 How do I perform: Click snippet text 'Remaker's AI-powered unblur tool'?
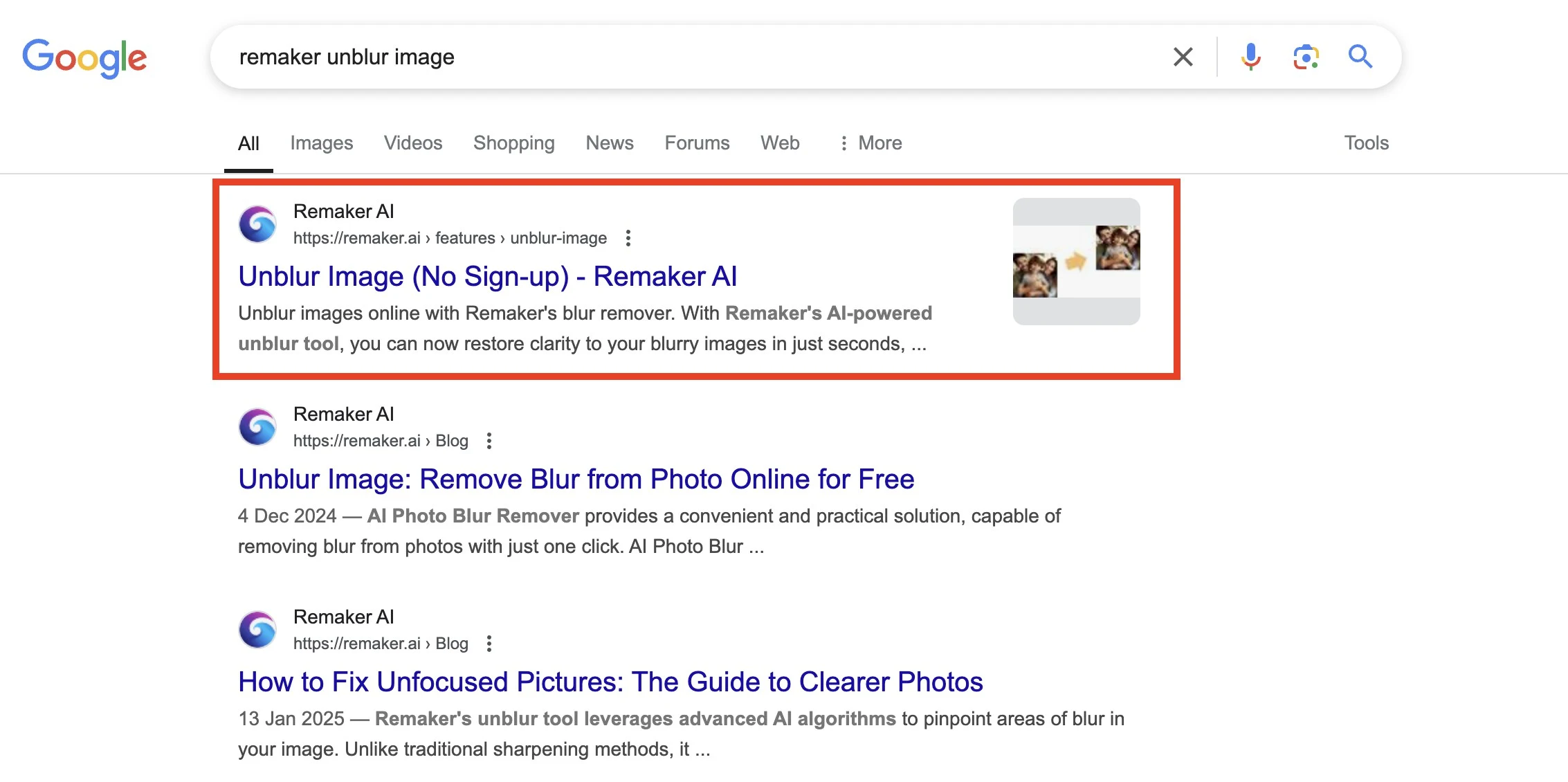coord(585,328)
